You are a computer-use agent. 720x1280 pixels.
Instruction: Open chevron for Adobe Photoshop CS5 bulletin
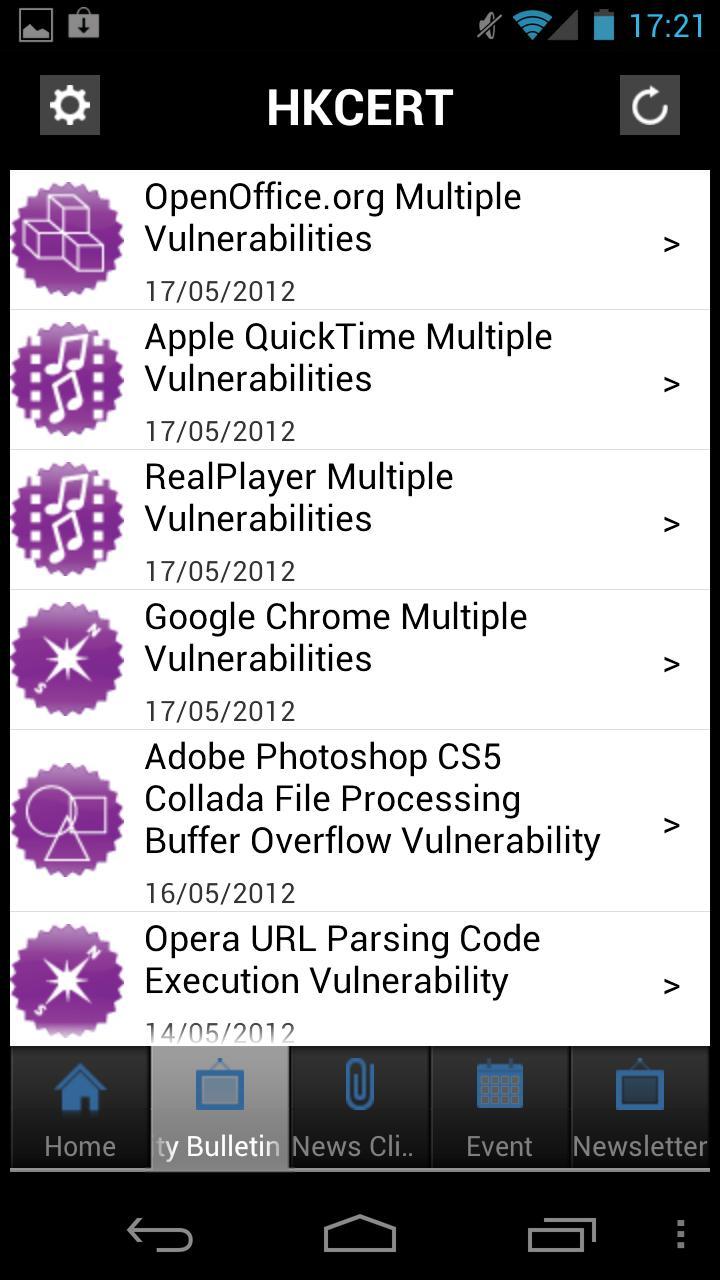pos(672,825)
